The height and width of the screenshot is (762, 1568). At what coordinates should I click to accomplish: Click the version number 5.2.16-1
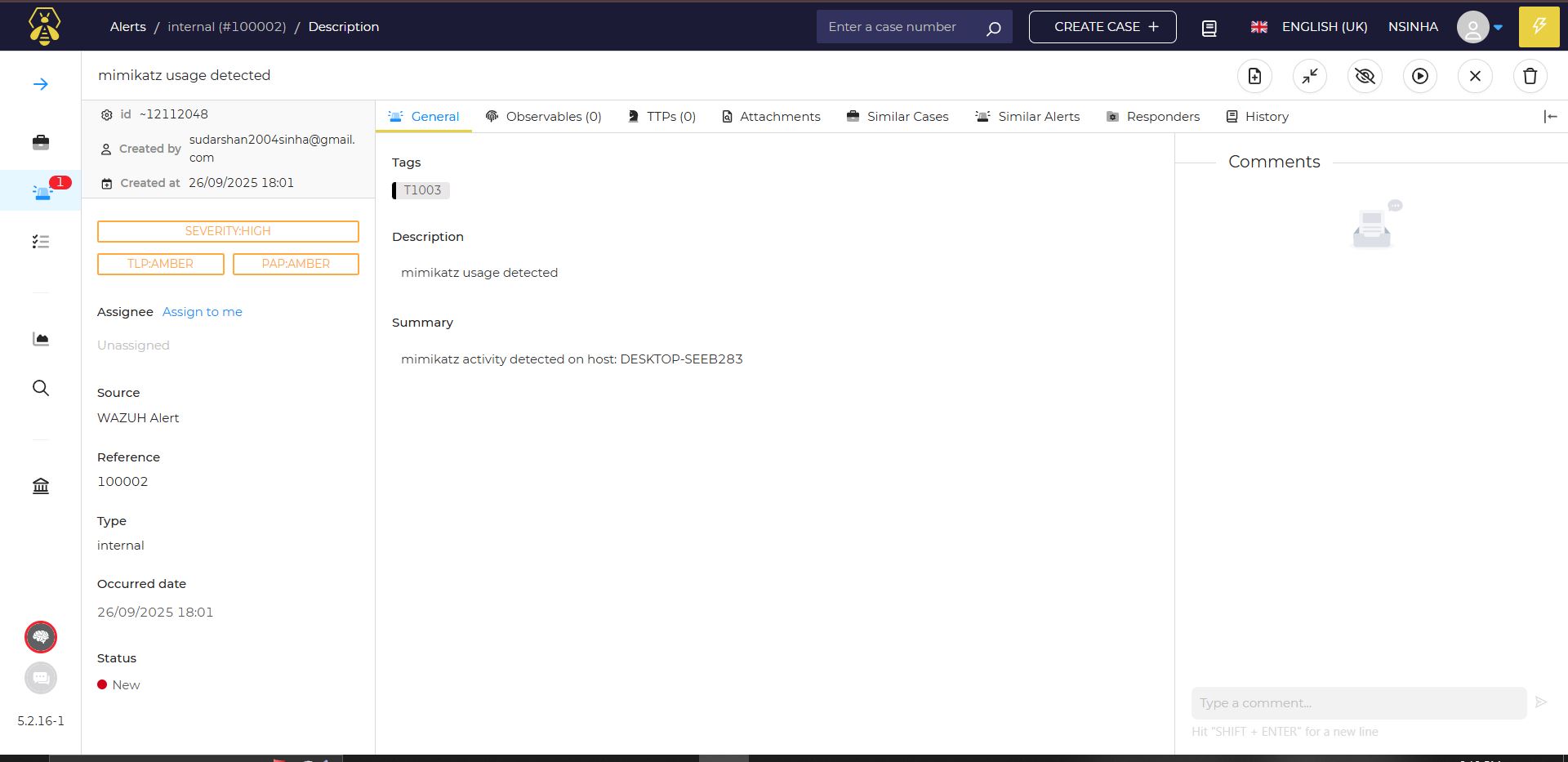point(41,721)
